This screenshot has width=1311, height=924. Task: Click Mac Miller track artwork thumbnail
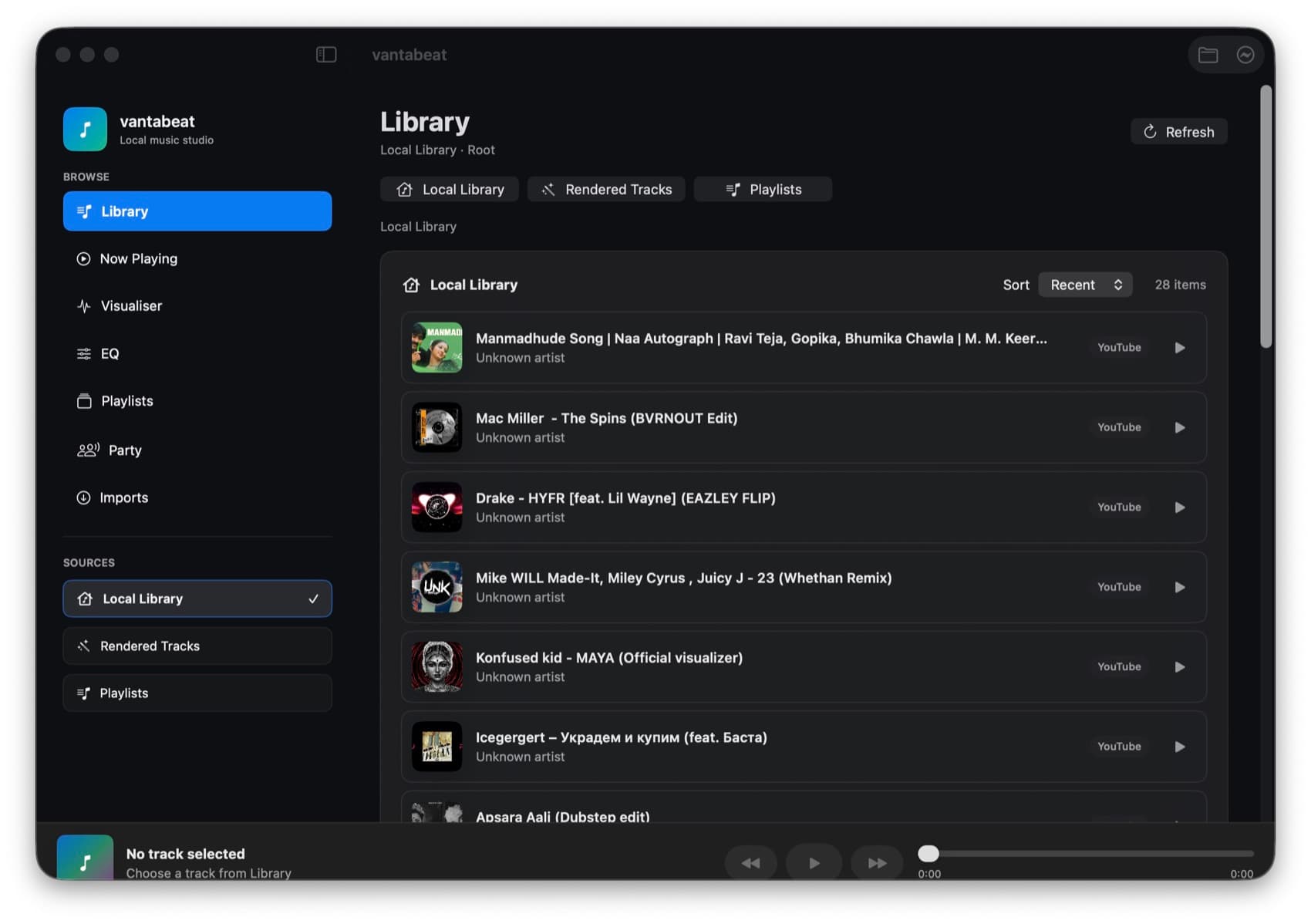[x=436, y=427]
